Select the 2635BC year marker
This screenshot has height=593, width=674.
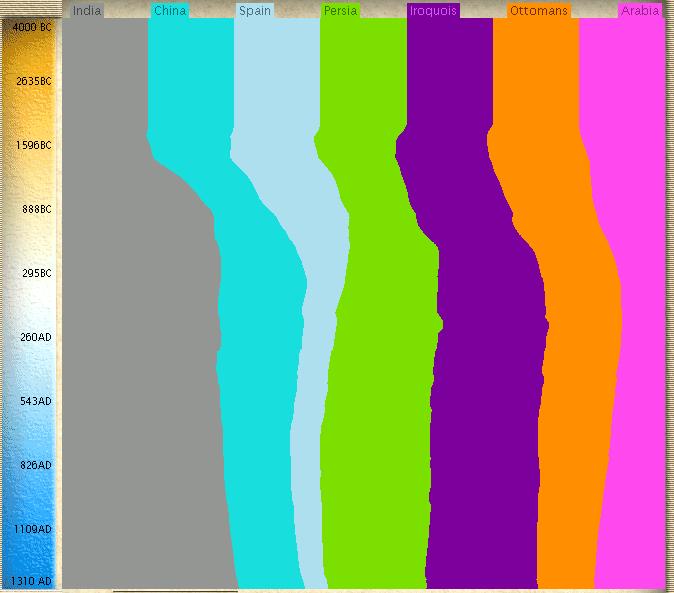(32, 81)
